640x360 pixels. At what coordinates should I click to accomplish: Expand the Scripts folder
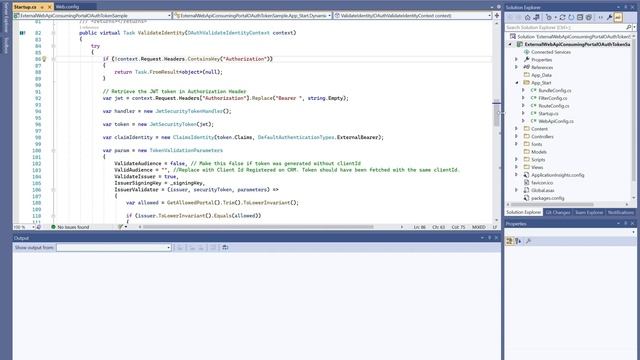click(x=516, y=159)
